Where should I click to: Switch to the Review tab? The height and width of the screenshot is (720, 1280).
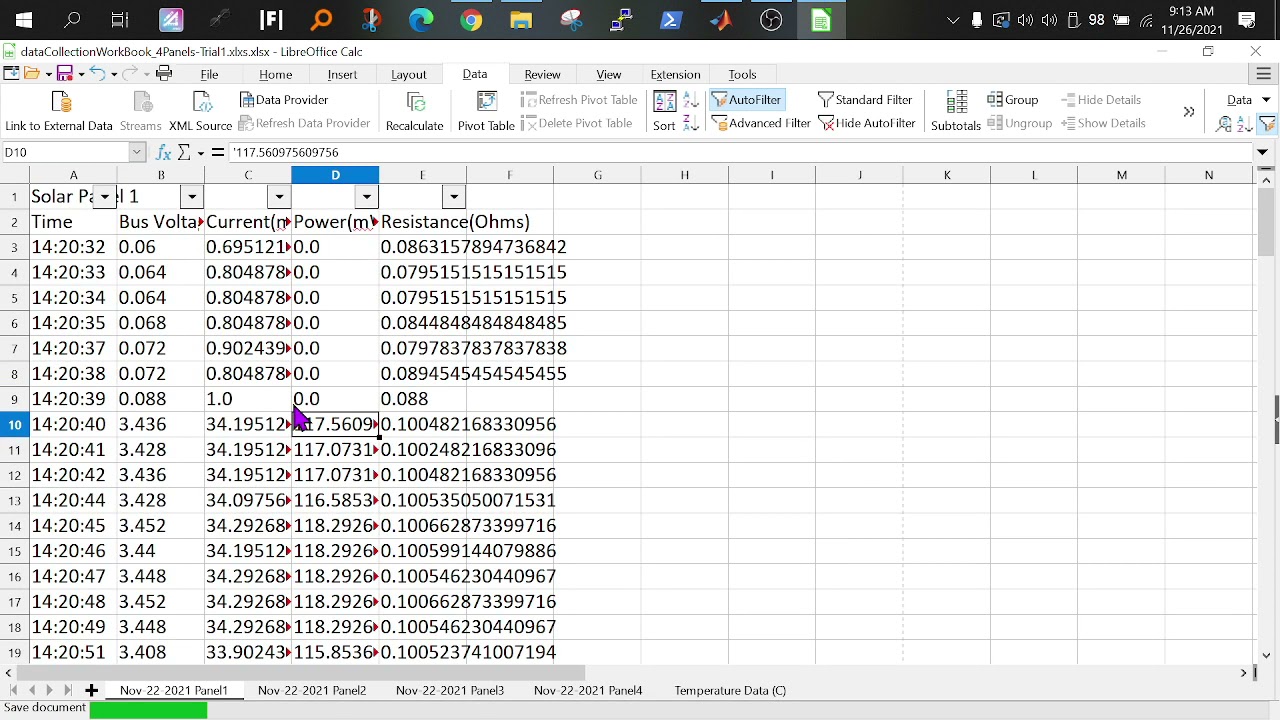point(542,74)
